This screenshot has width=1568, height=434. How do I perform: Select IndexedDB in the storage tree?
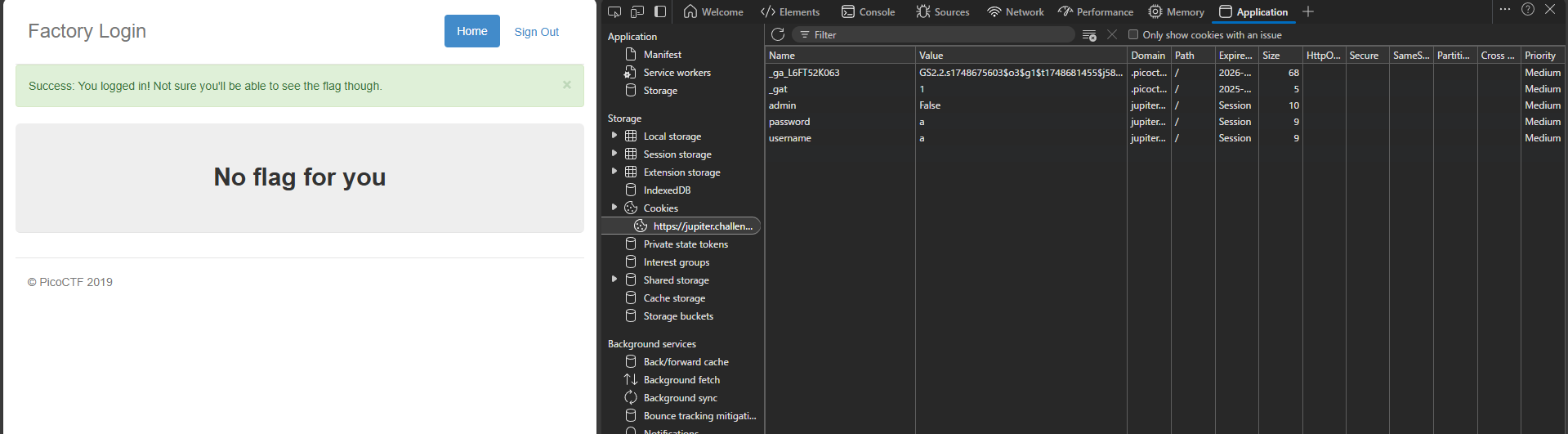pos(667,190)
